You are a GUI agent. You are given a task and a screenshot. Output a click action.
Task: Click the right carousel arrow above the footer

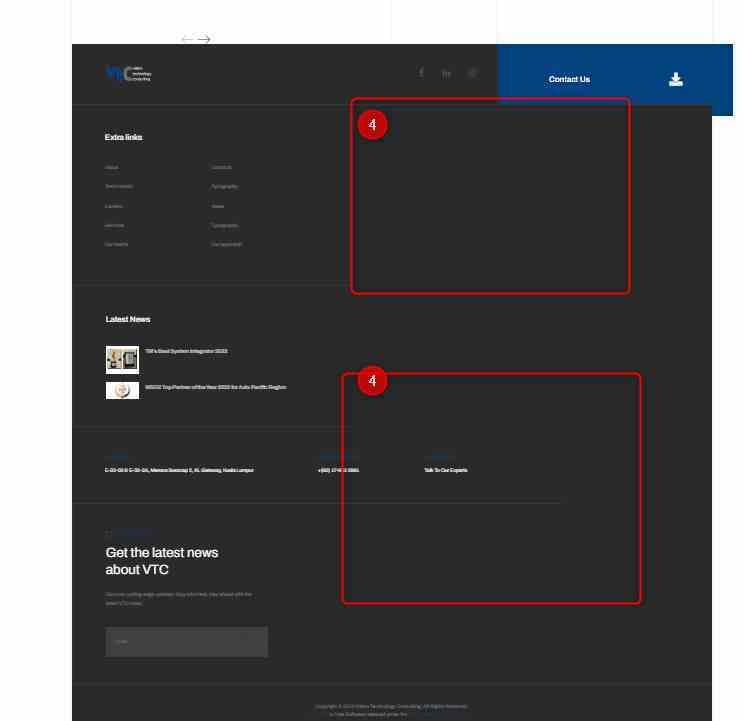pyautogui.click(x=204, y=39)
